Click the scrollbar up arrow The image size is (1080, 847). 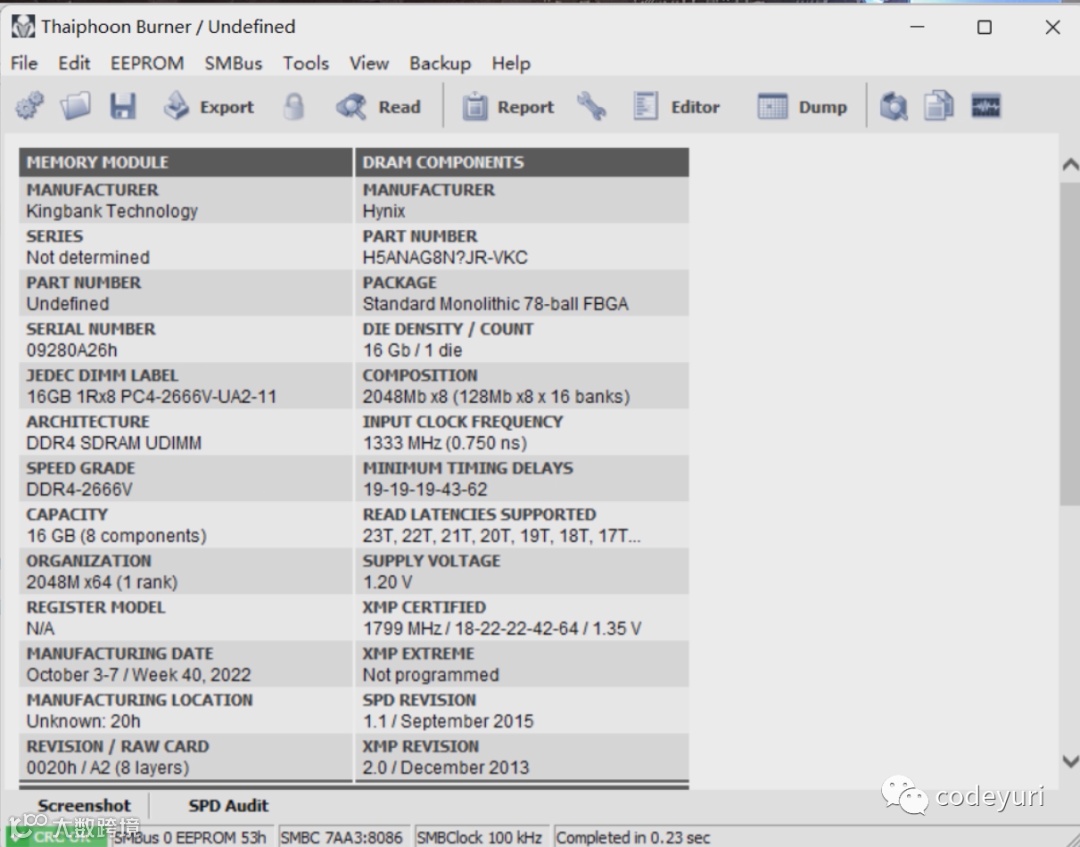[1070, 165]
